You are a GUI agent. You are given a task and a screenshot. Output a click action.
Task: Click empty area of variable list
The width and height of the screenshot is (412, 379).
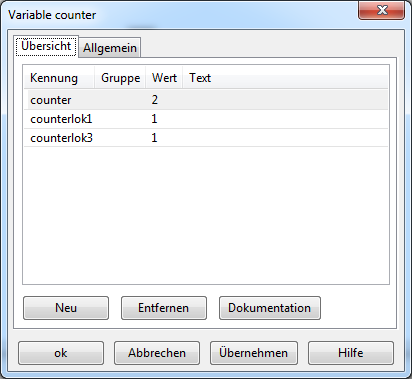coord(206,215)
